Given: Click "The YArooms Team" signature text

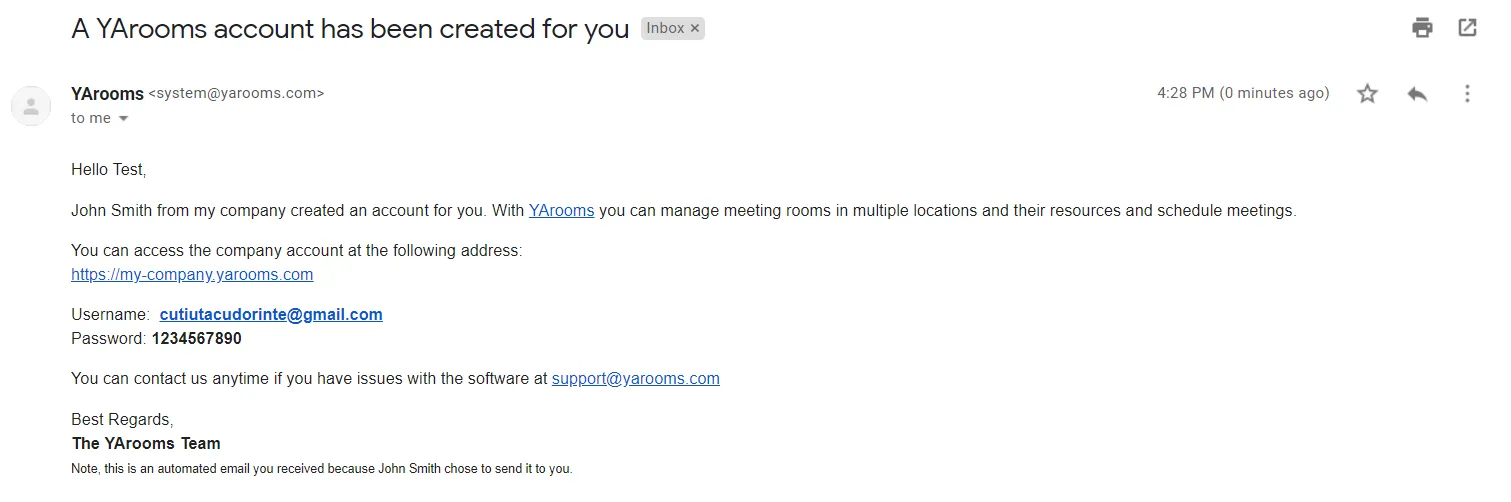Looking at the screenshot, I should [x=146, y=444].
